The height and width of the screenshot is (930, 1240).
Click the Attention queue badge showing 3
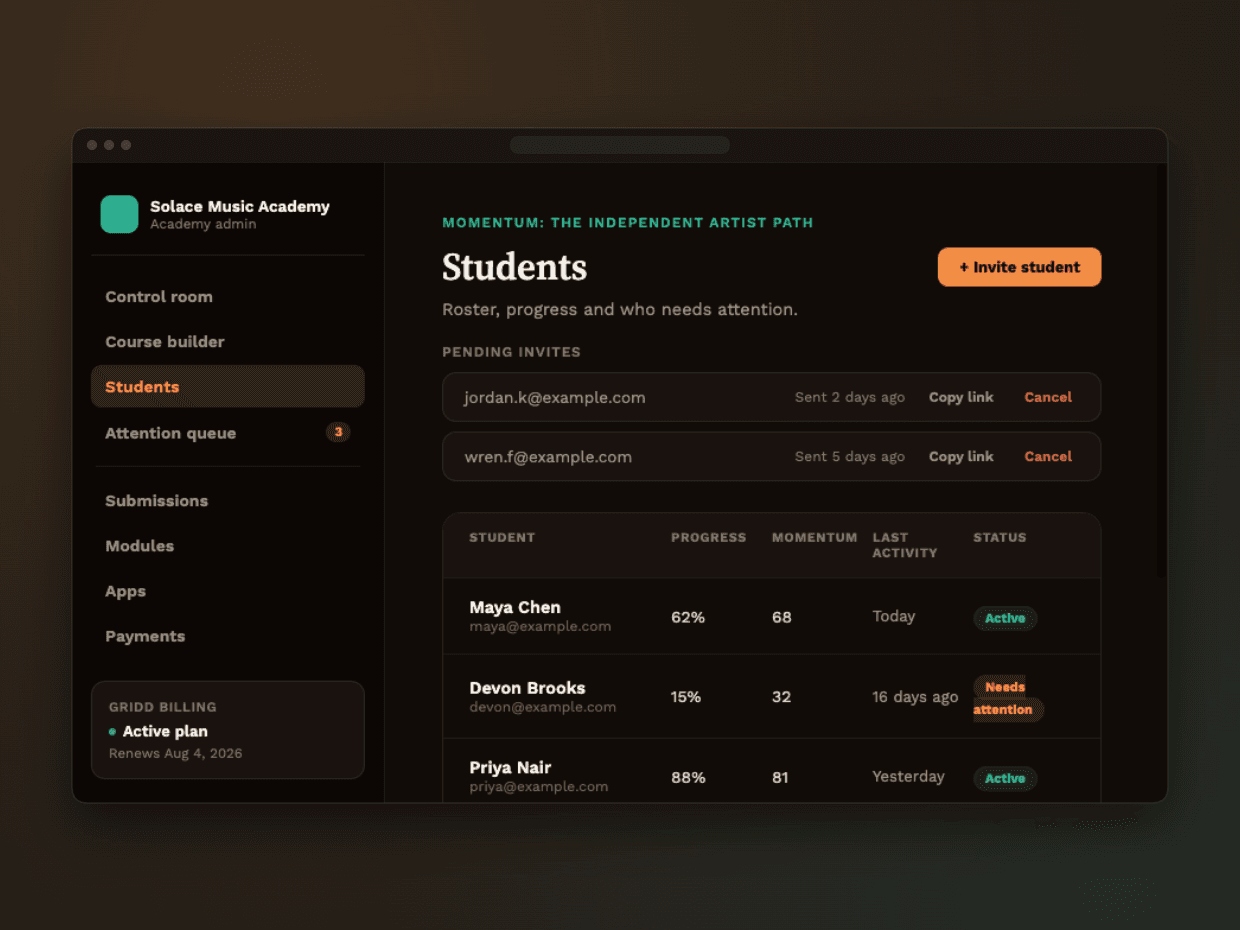(x=338, y=433)
